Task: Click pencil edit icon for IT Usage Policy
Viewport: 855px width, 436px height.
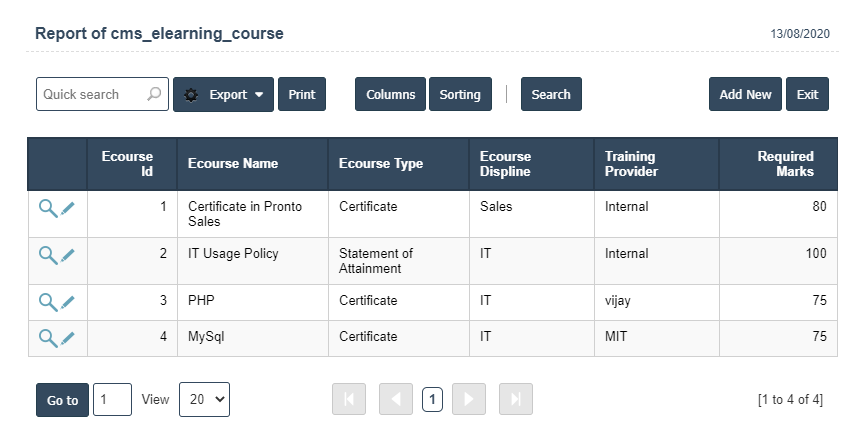Action: tap(68, 255)
